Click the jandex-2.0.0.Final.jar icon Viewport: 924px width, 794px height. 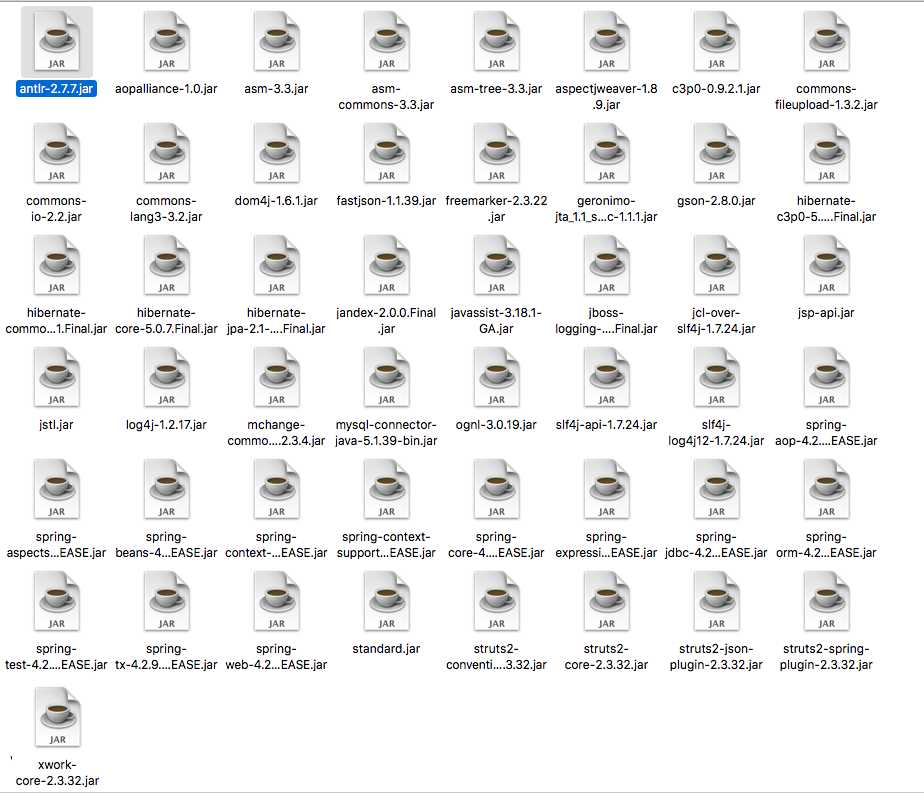(x=387, y=266)
